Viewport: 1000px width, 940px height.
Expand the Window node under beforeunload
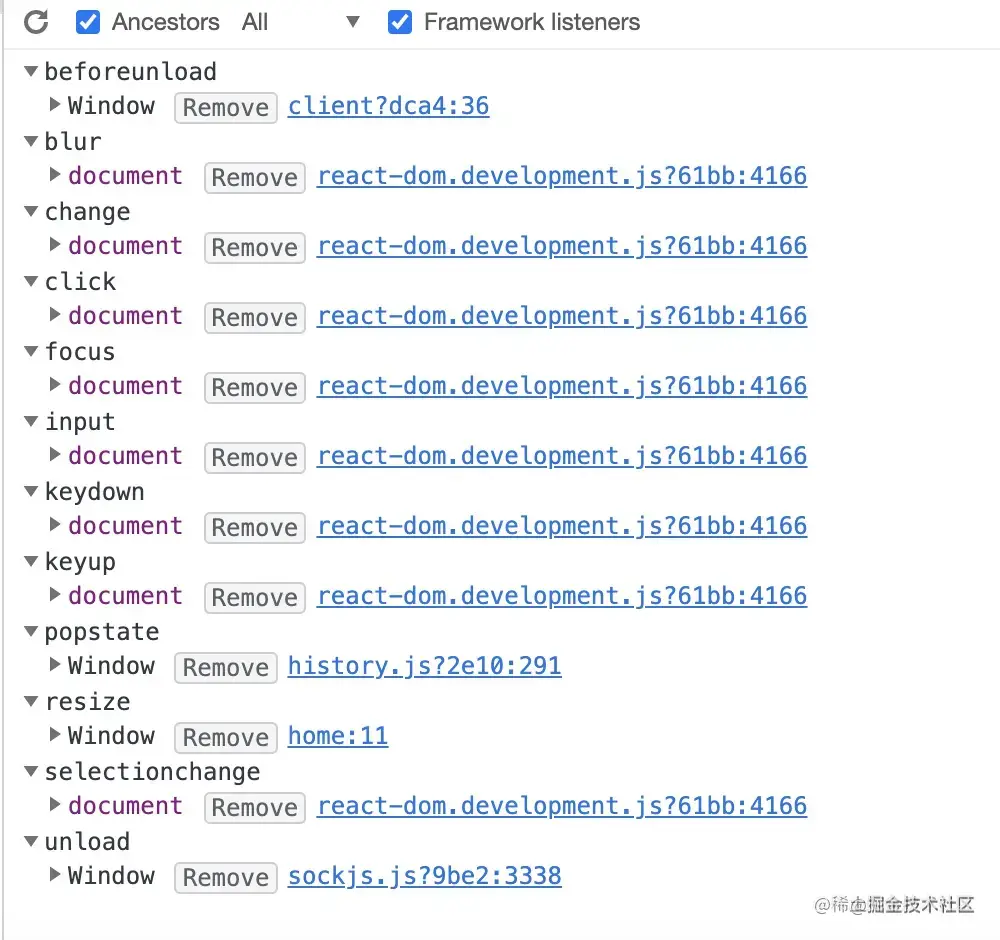click(x=55, y=106)
